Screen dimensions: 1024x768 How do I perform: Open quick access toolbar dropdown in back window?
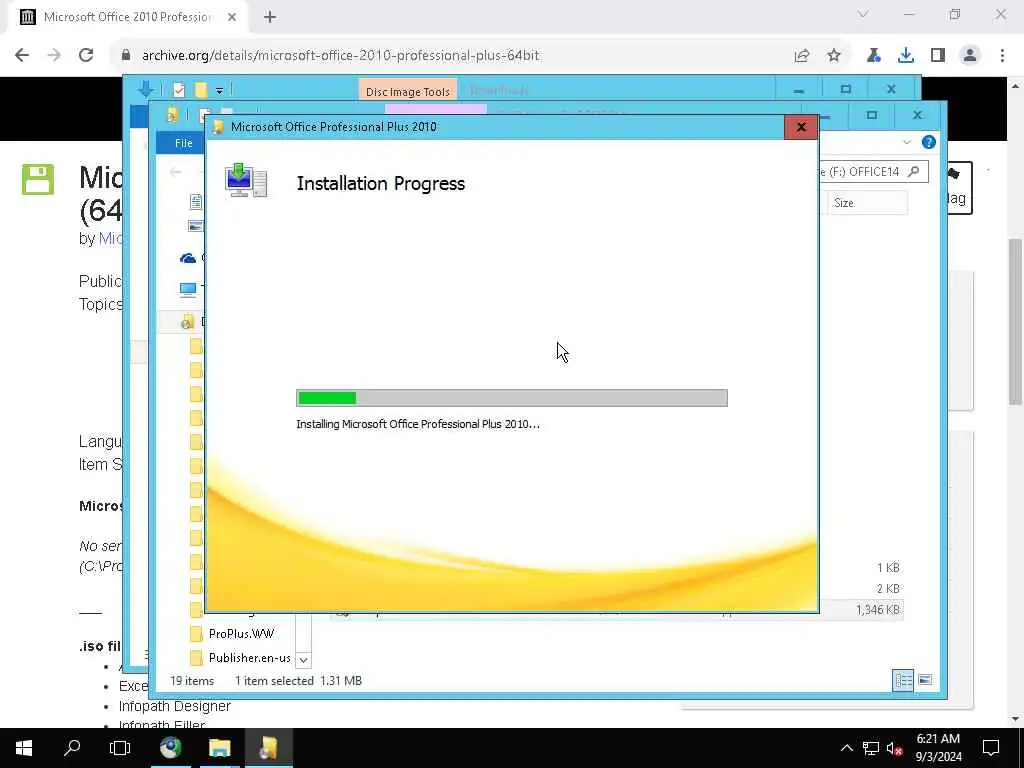219,91
